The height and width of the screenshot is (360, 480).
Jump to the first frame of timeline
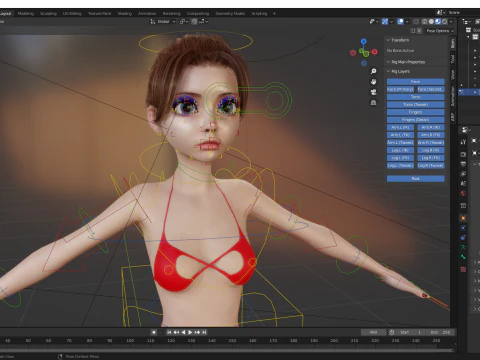pos(169,332)
